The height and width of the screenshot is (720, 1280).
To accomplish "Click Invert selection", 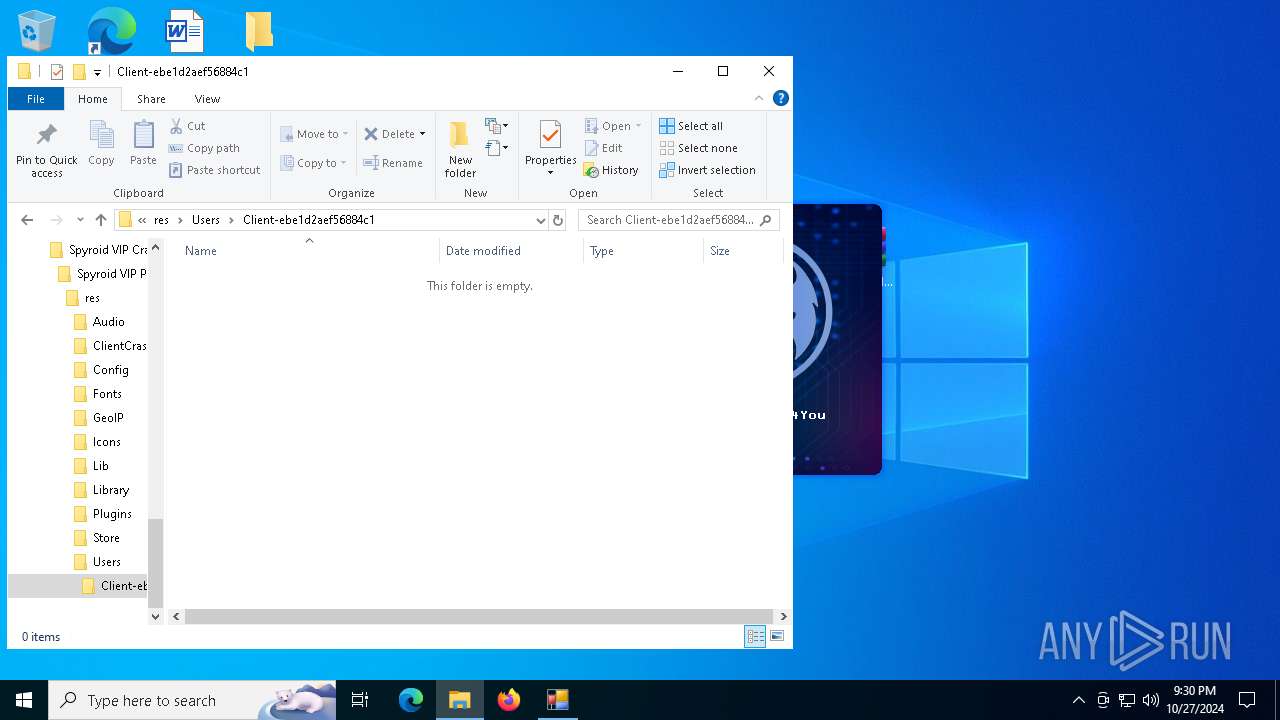I will [707, 170].
